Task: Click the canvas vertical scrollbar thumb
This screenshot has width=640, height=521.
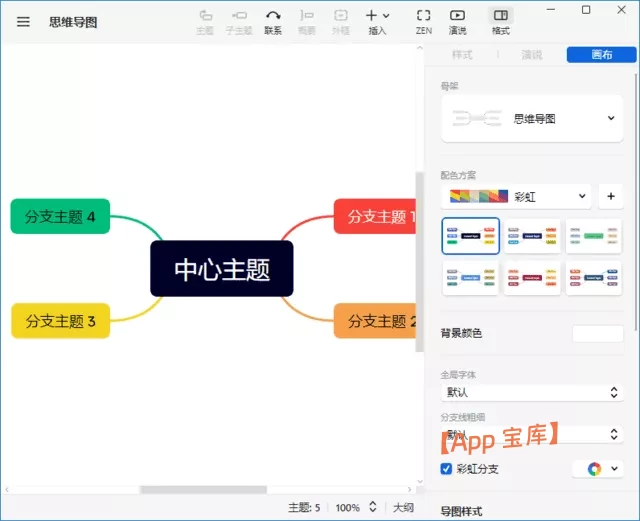Action: (x=420, y=261)
